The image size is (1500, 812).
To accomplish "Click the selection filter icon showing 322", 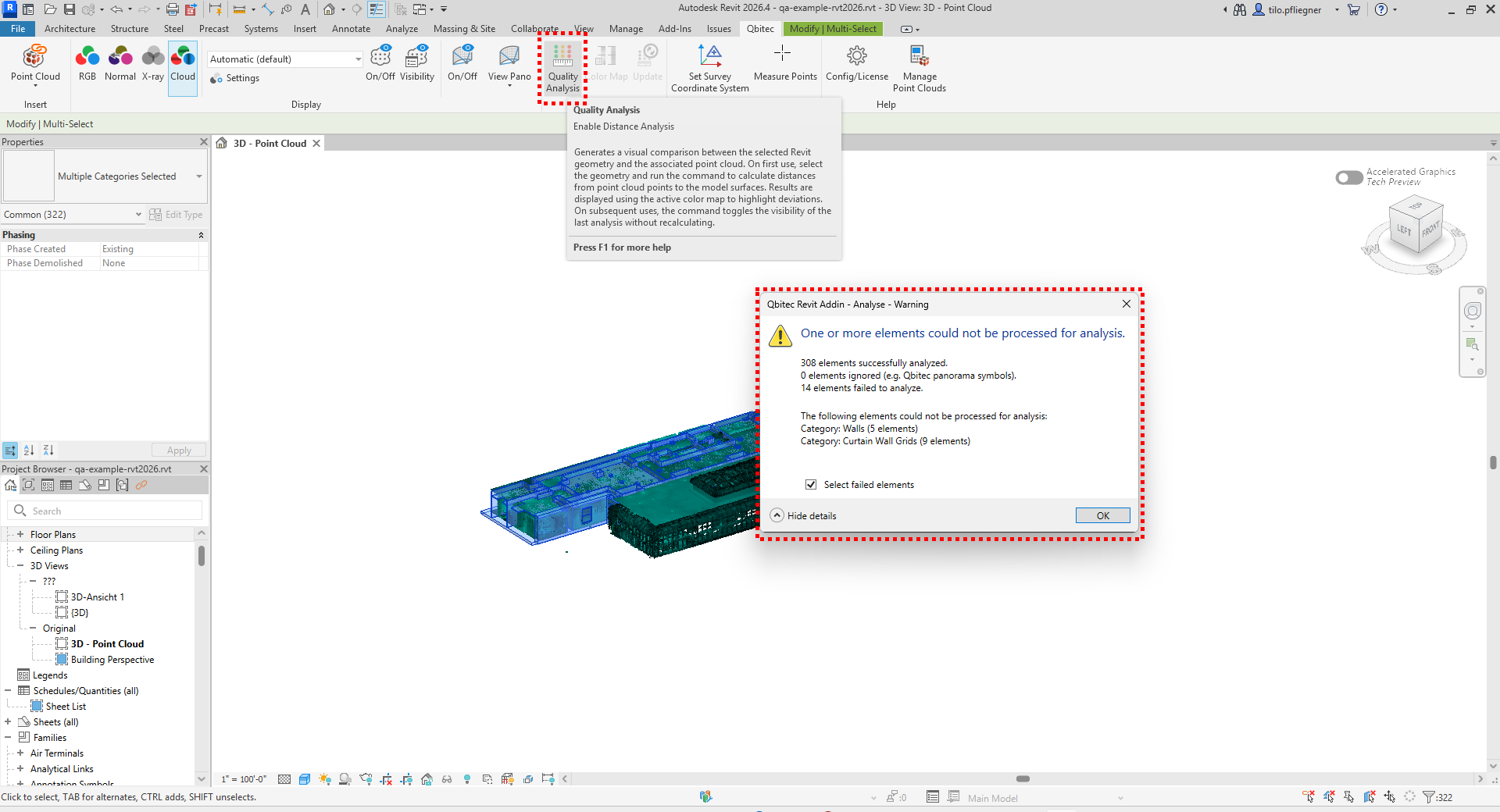I will pyautogui.click(x=1437, y=797).
